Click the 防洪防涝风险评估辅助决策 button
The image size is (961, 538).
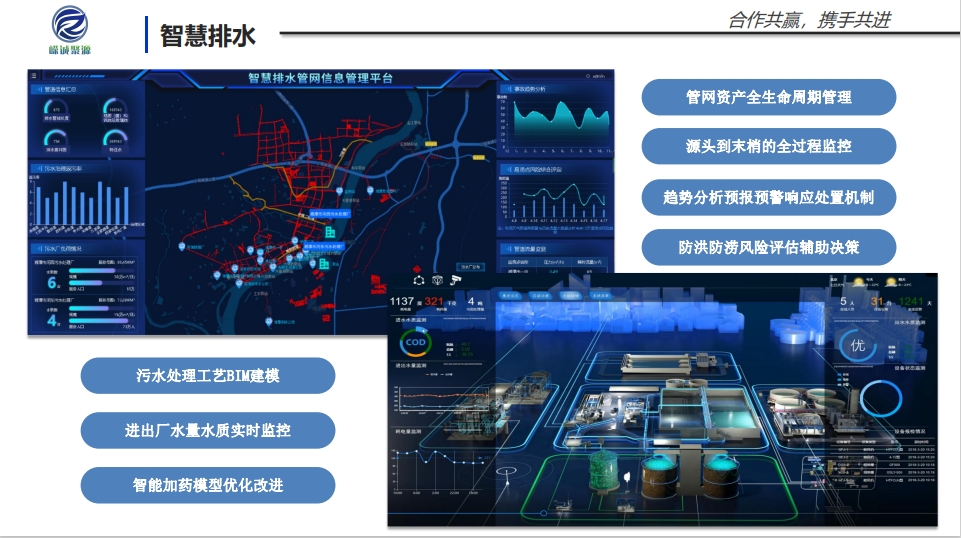click(768, 247)
